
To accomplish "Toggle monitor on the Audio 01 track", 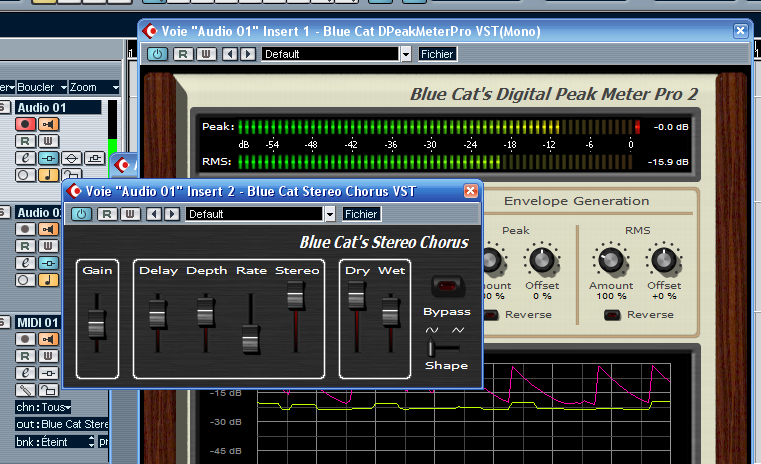I will click(49, 124).
